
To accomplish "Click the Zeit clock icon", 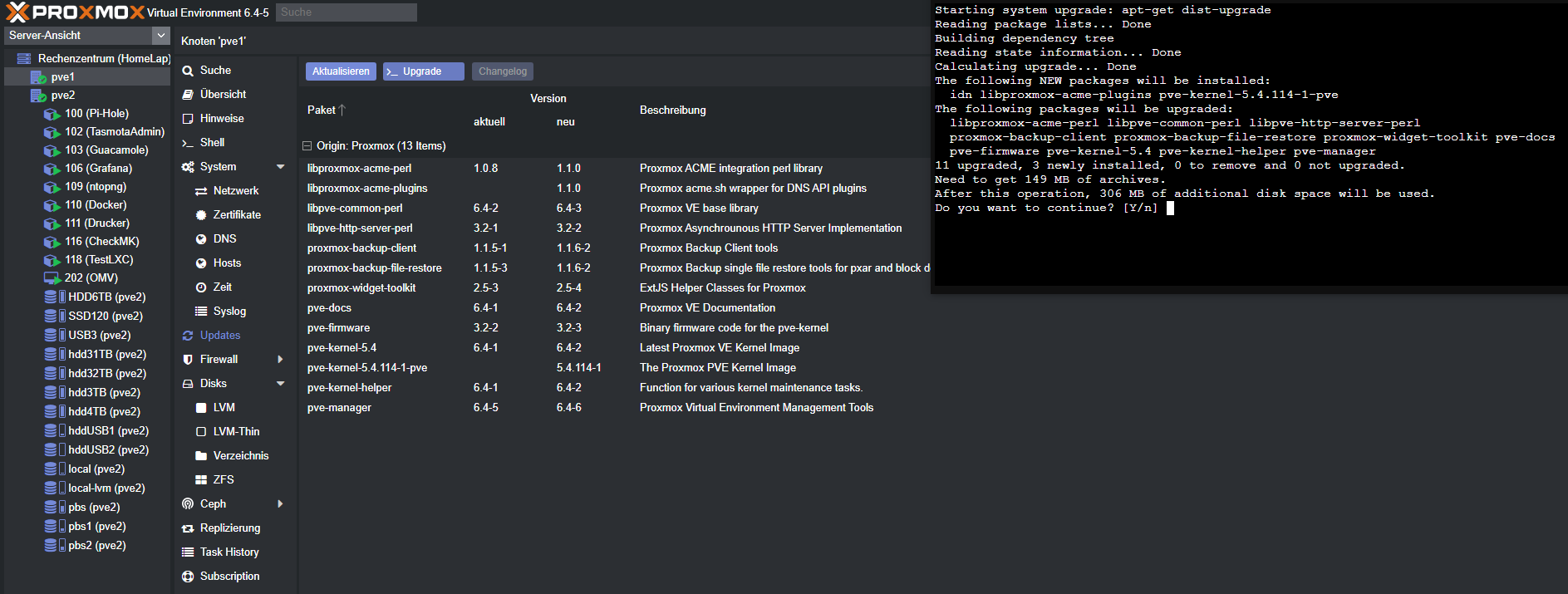I will (201, 287).
